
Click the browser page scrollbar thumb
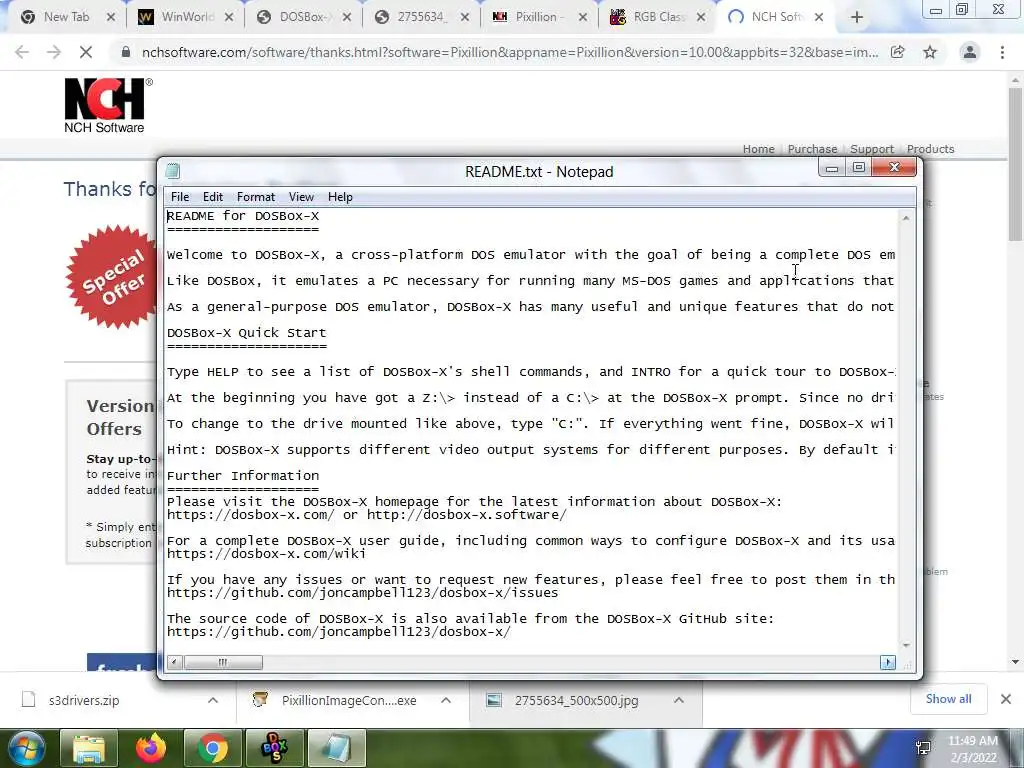pos(1015,163)
